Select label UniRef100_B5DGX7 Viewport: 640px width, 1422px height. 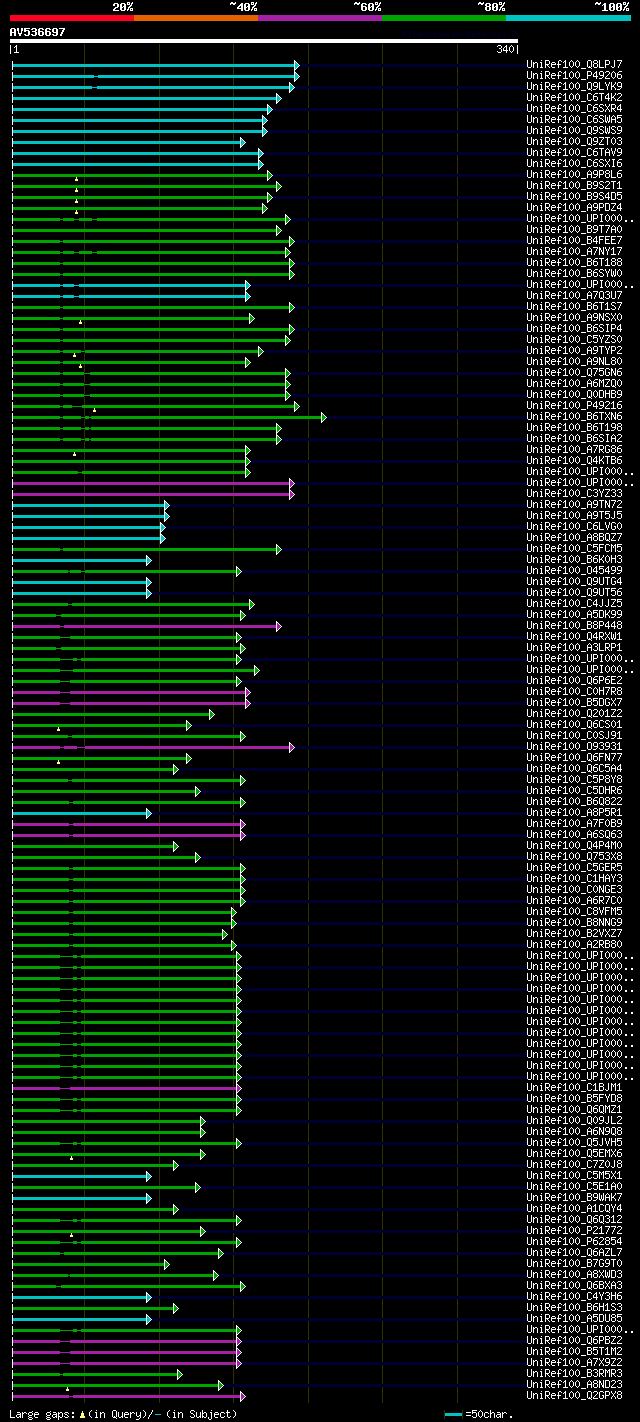click(575, 702)
